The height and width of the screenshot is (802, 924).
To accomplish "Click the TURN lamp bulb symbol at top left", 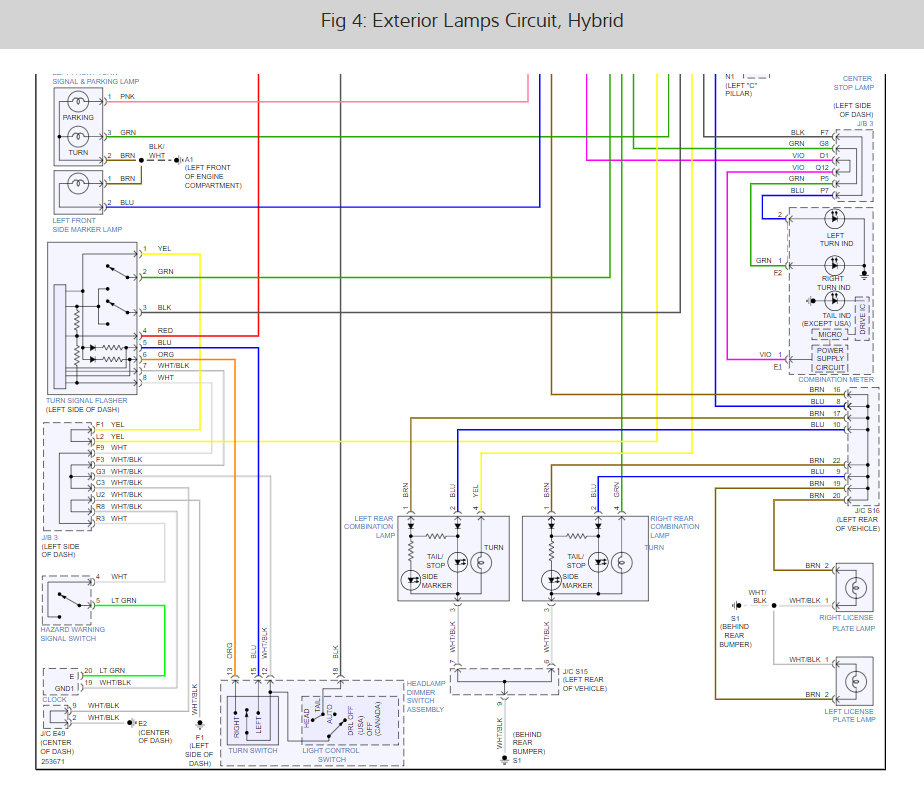I will coord(78,137).
